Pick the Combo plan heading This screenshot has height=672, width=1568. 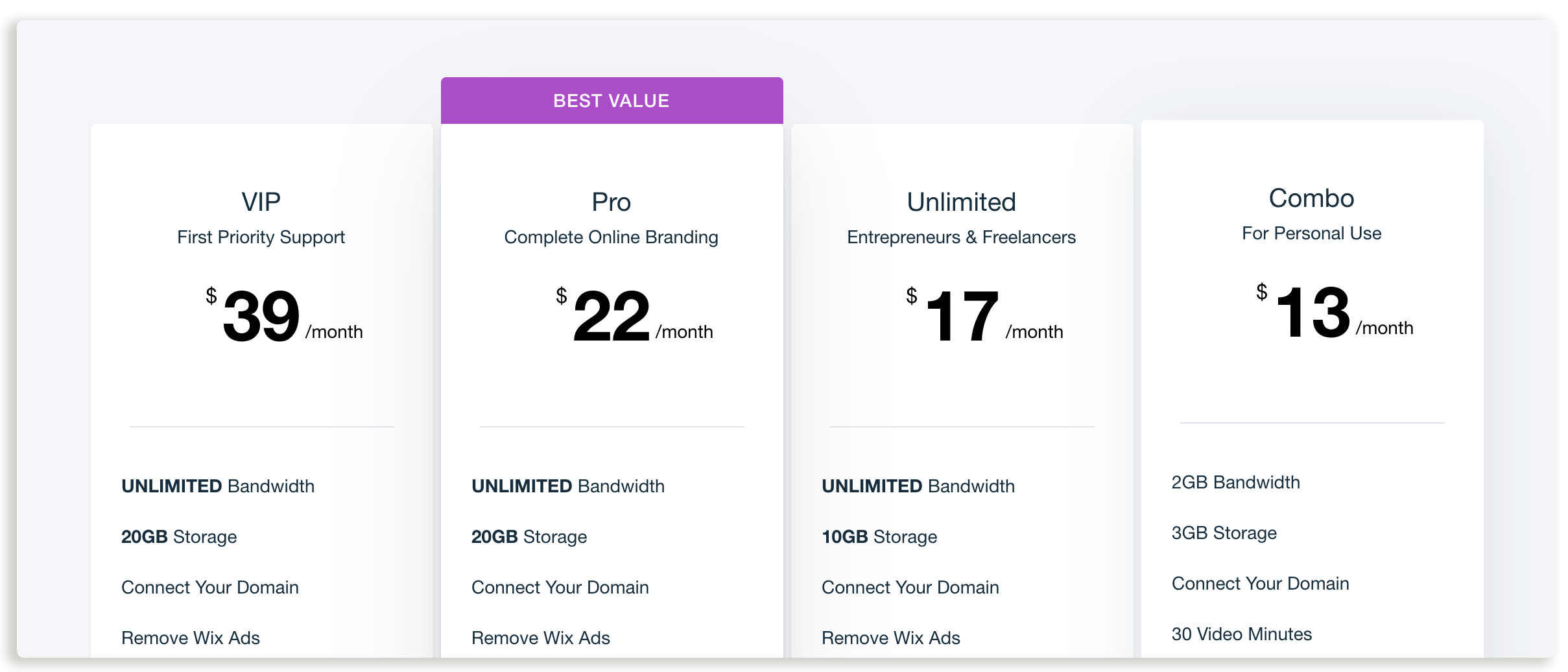pos(1312,198)
